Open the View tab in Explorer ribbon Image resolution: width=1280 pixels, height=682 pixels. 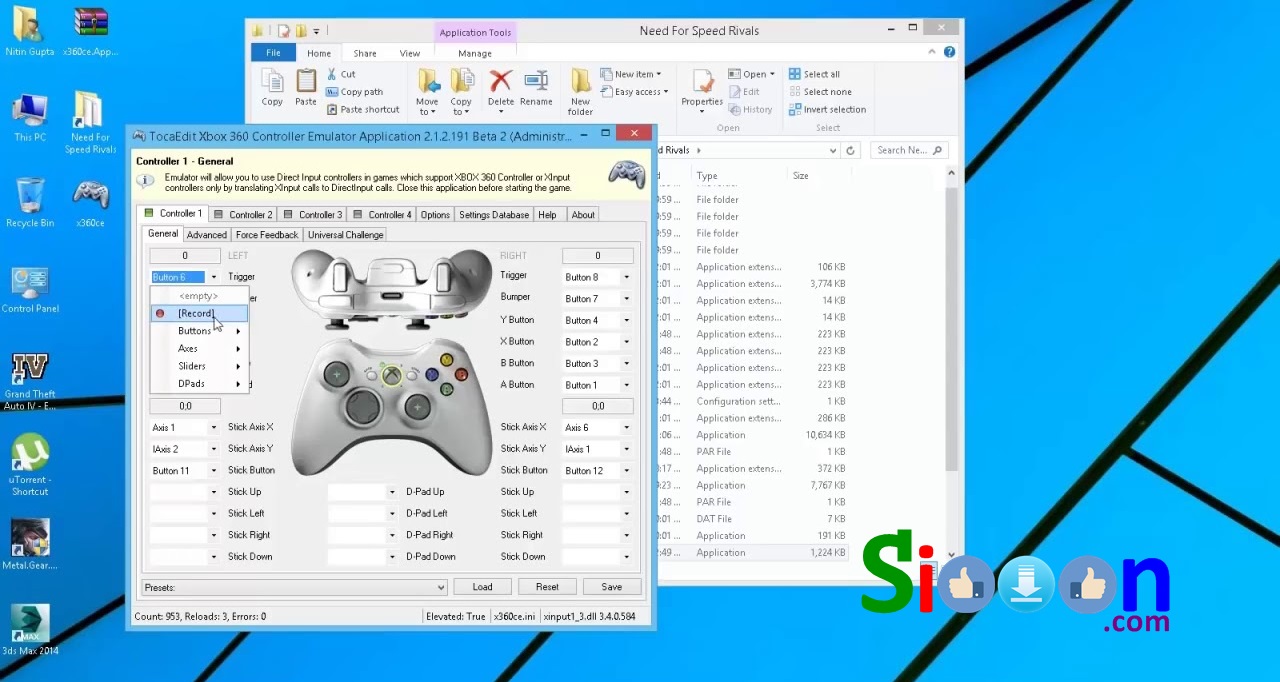[x=410, y=53]
